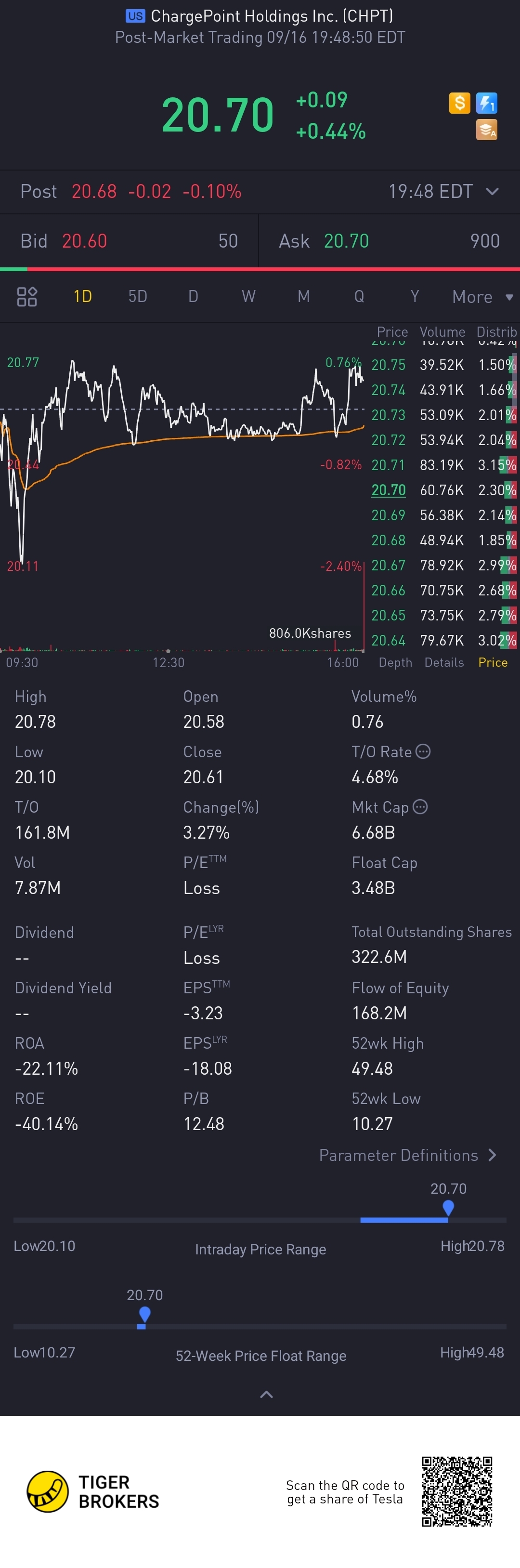Select the 20.68 price level row
This screenshot has width=520, height=1568.
click(x=444, y=540)
